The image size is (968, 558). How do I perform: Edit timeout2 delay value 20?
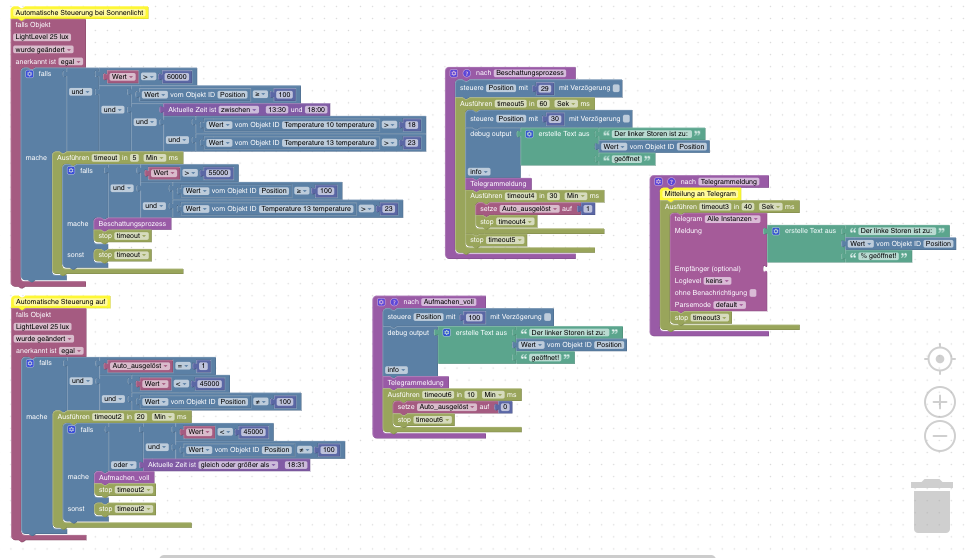coord(141,417)
